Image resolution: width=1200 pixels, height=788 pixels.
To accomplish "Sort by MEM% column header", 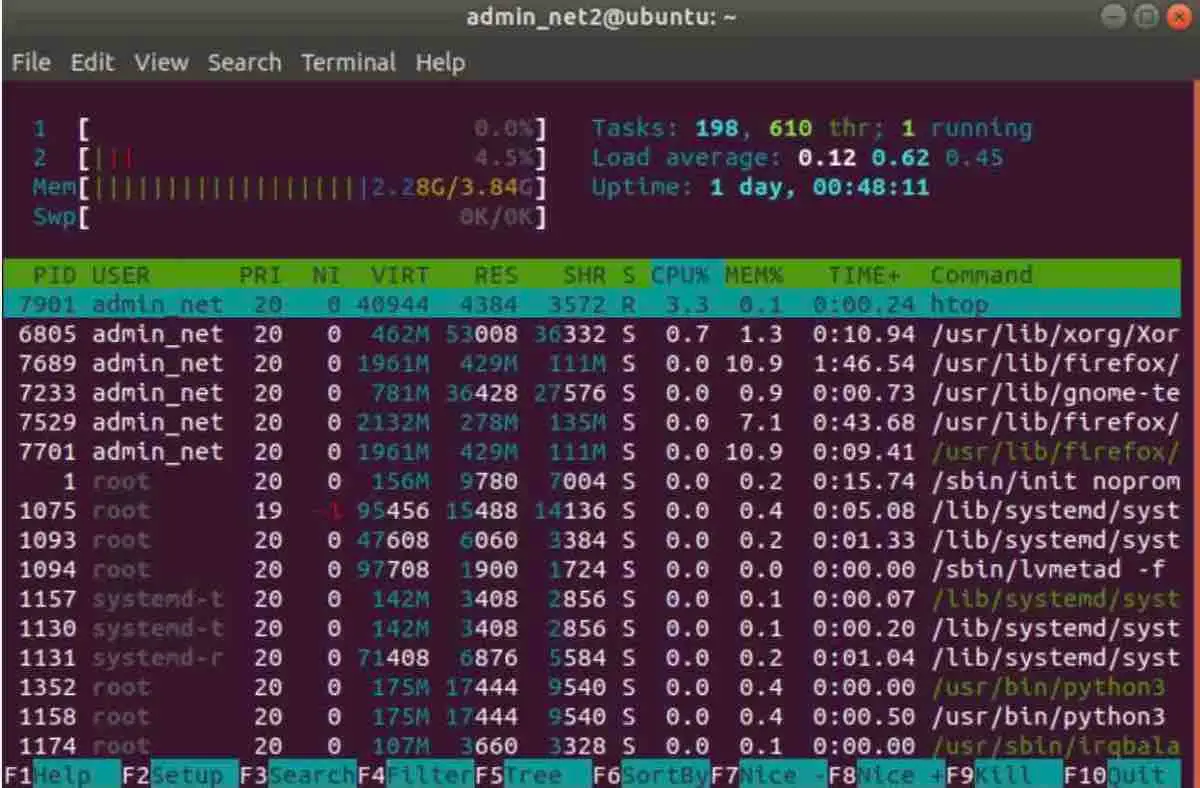I will pyautogui.click(x=754, y=275).
